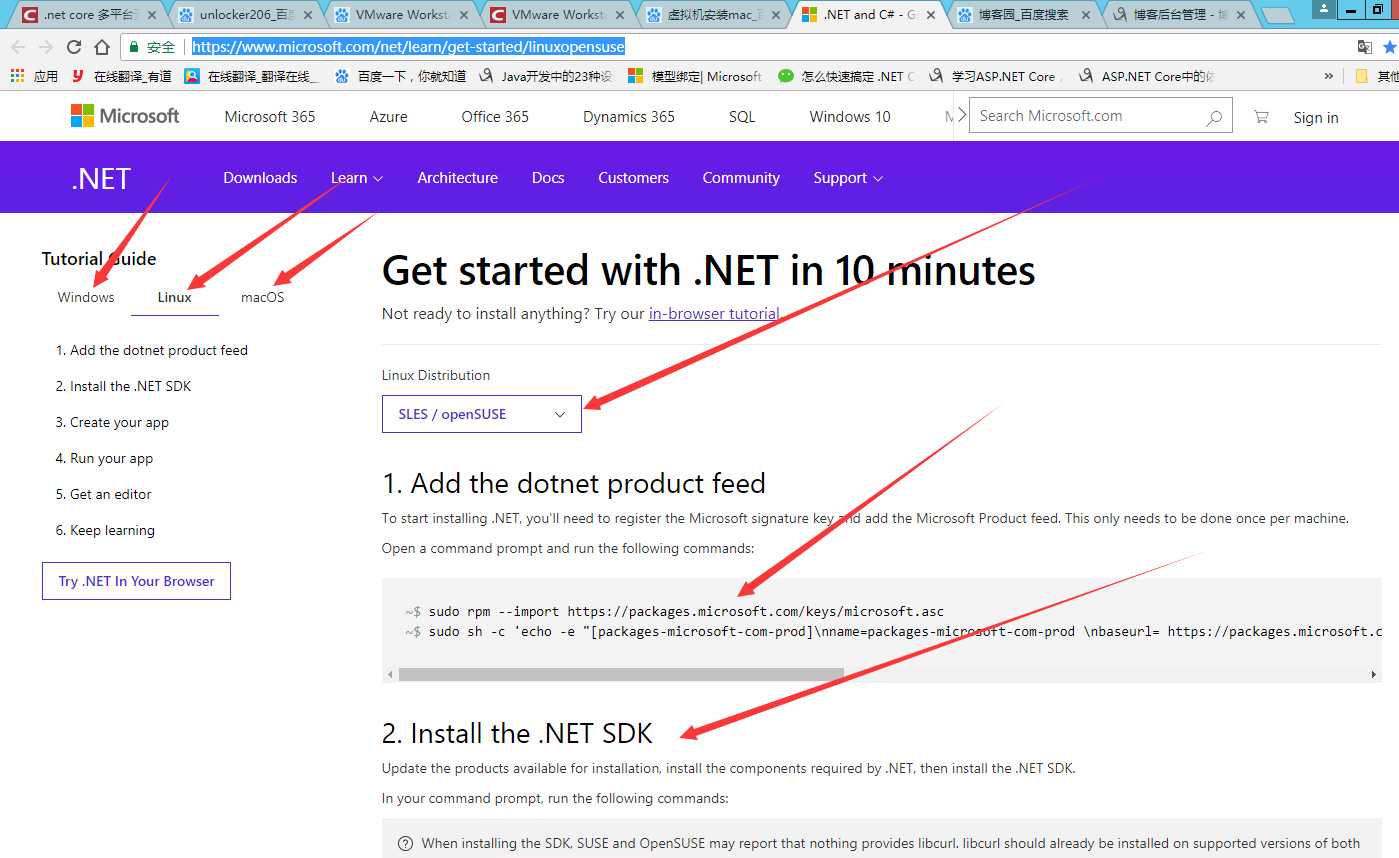Open Azure in the top navigation
This screenshot has height=858, width=1399.
(x=388, y=117)
